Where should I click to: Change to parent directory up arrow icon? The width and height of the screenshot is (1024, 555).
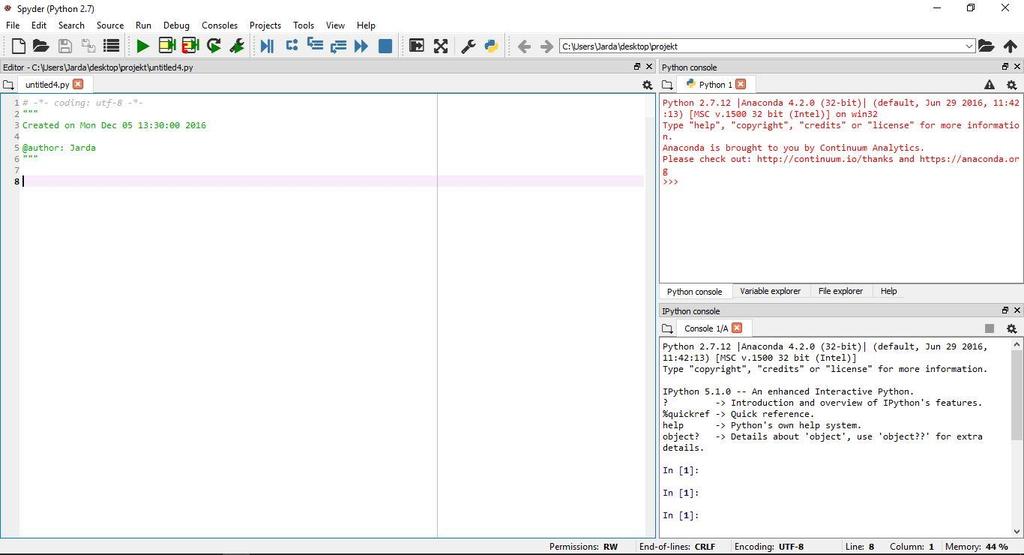coord(1010,46)
